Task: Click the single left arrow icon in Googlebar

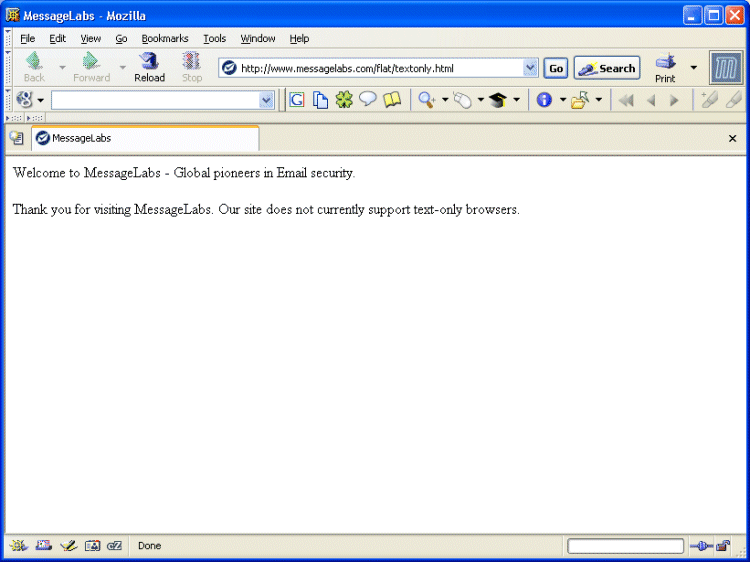Action: point(651,100)
